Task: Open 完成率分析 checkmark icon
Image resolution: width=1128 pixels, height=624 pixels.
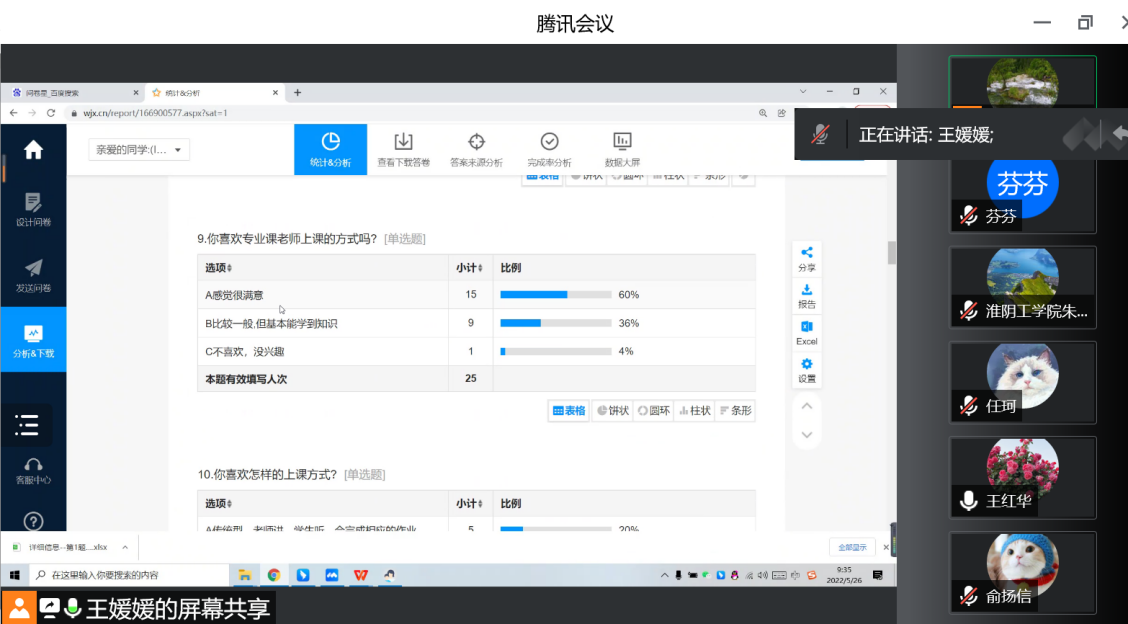Action: 549,142
